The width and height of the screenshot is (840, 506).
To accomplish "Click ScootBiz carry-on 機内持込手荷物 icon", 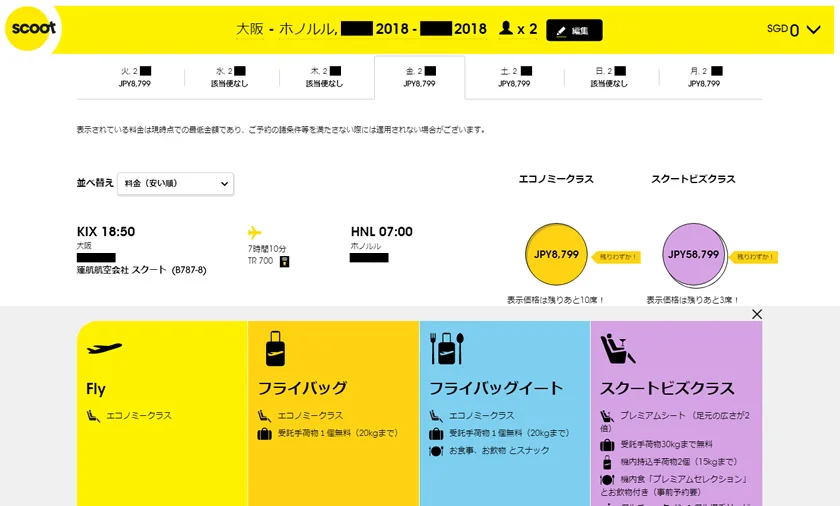I will pyautogui.click(x=607, y=462).
